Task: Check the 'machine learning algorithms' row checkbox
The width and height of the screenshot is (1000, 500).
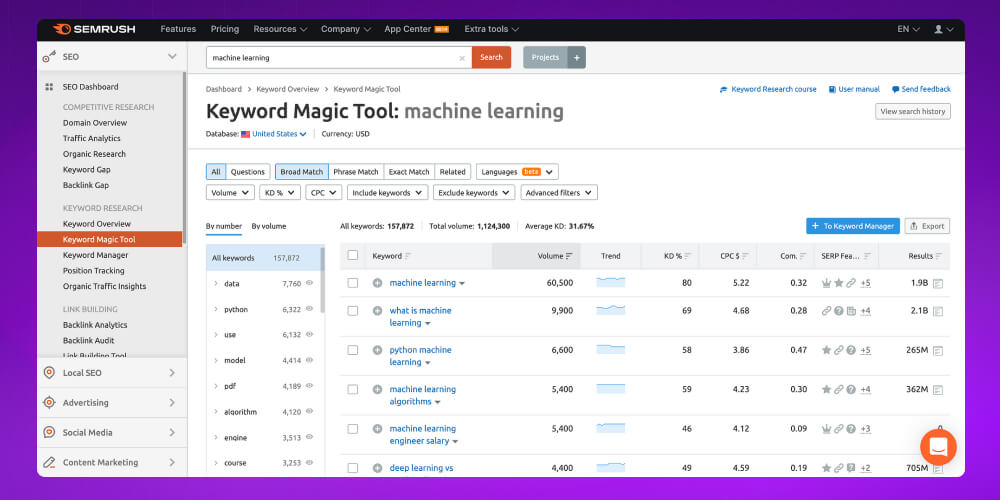Action: 353,390
